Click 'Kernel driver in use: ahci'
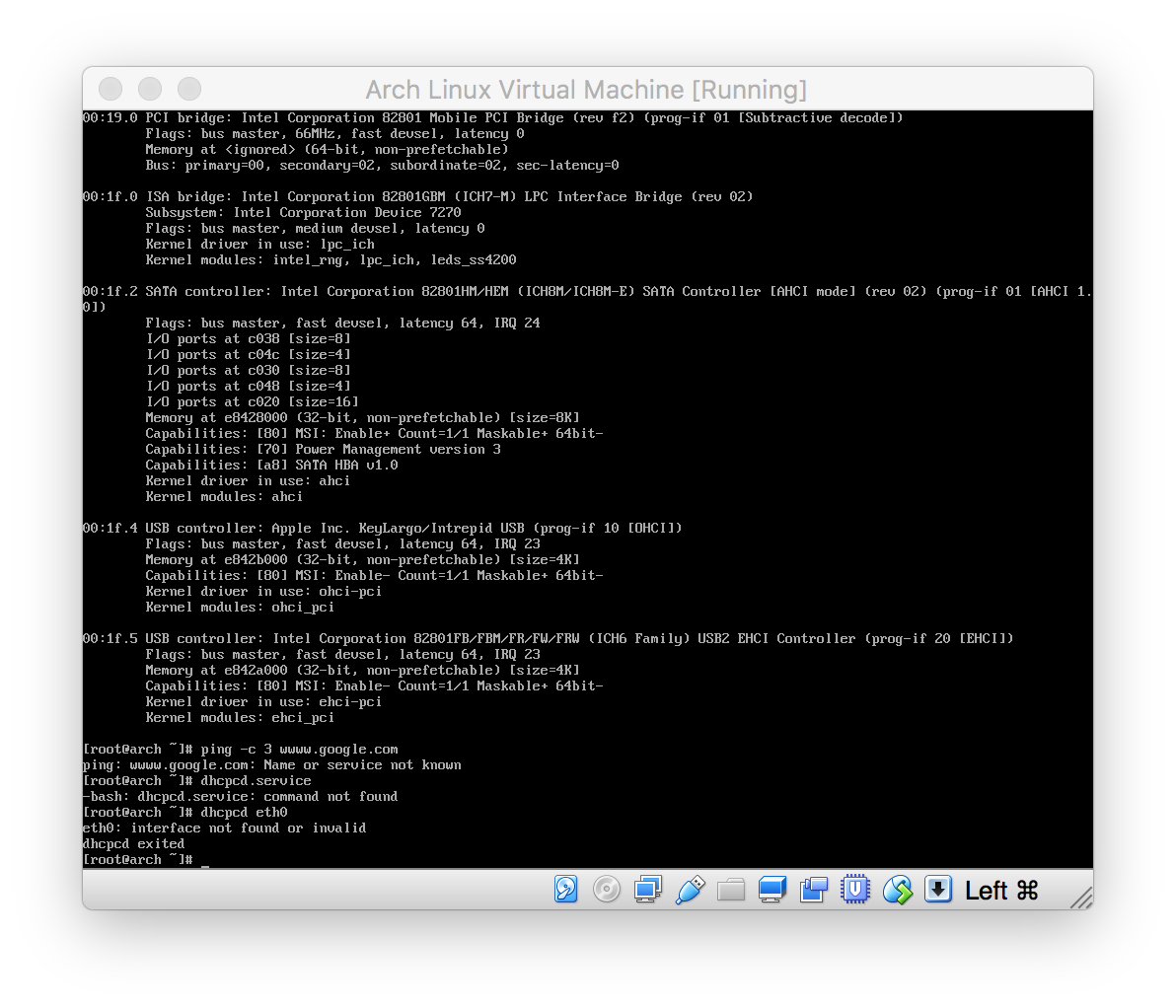 tap(248, 480)
